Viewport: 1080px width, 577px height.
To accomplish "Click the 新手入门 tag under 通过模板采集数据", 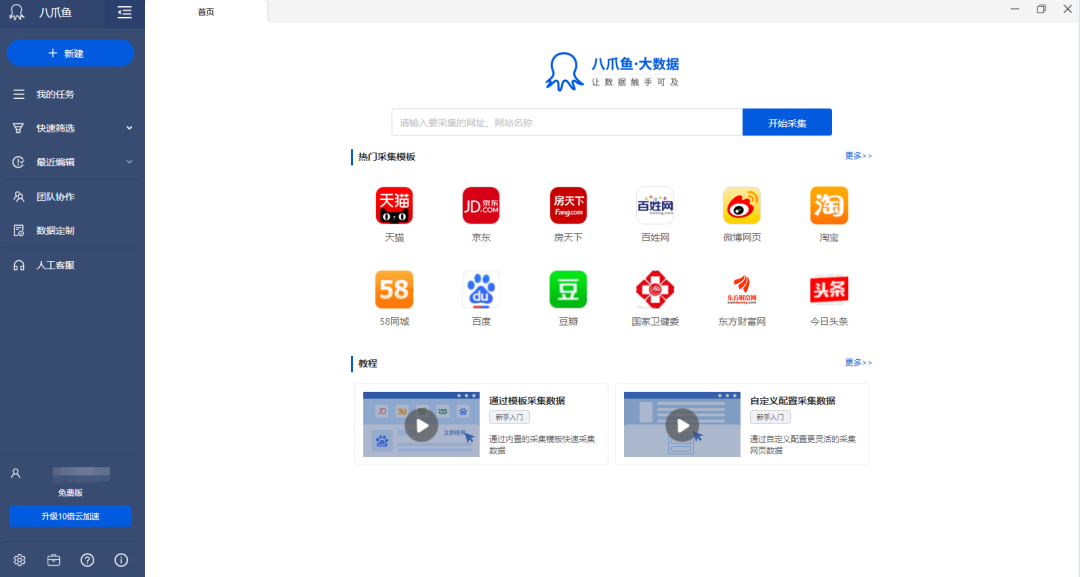I will tap(509, 417).
